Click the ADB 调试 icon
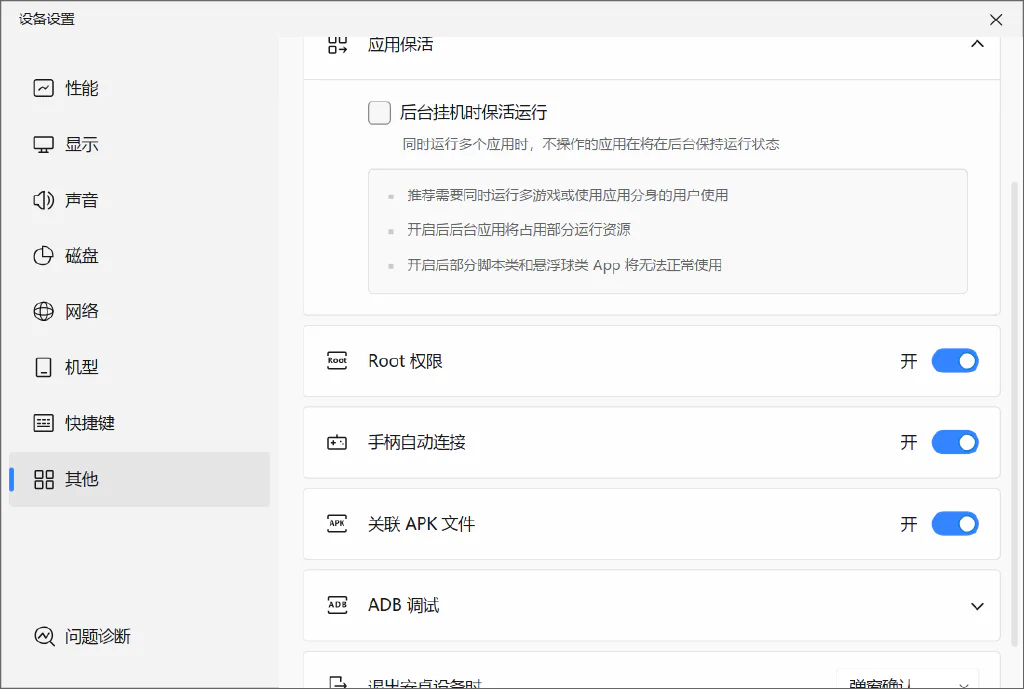1024x689 pixels. tap(337, 605)
